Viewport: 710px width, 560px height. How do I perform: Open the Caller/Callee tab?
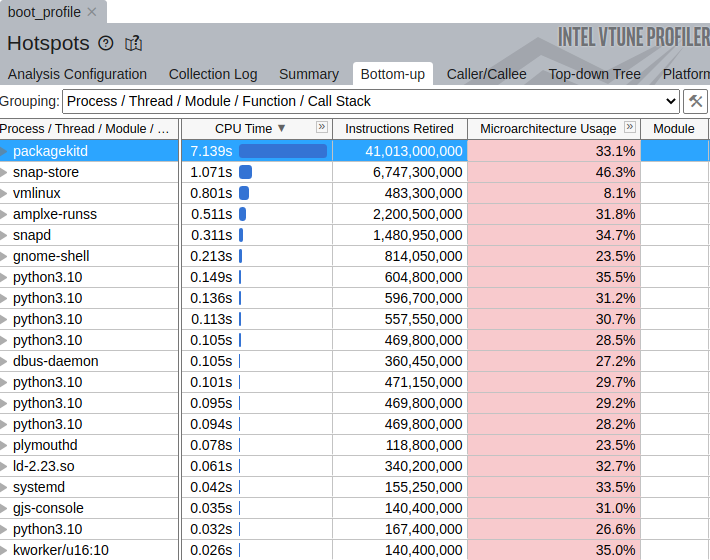click(486, 74)
